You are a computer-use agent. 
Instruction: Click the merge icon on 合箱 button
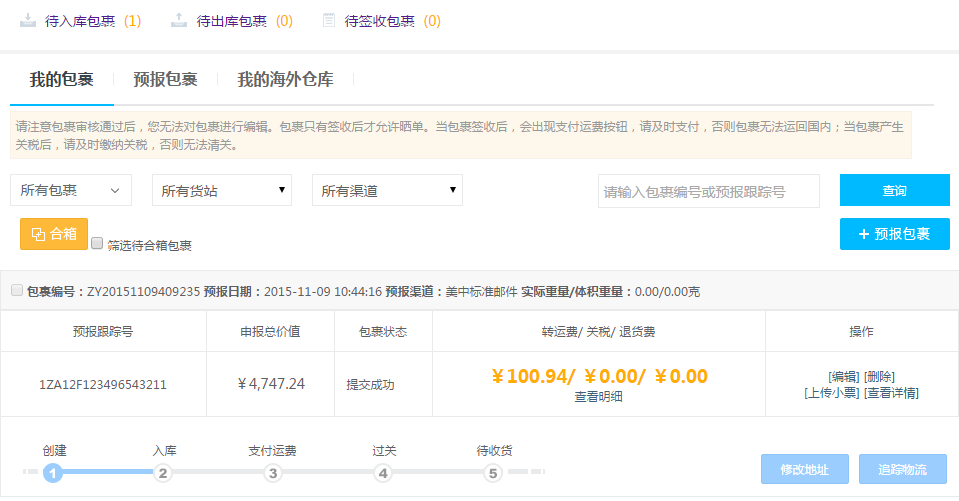(38, 234)
